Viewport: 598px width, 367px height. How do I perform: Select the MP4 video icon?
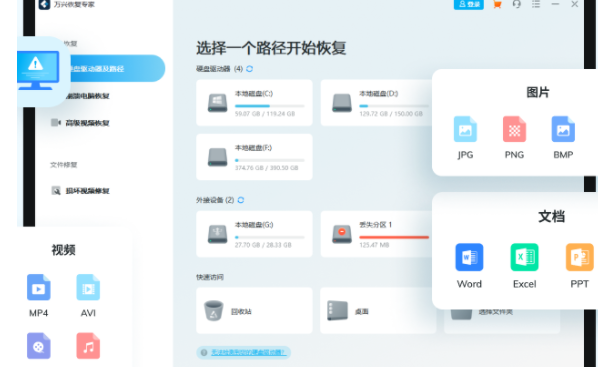[x=39, y=287]
